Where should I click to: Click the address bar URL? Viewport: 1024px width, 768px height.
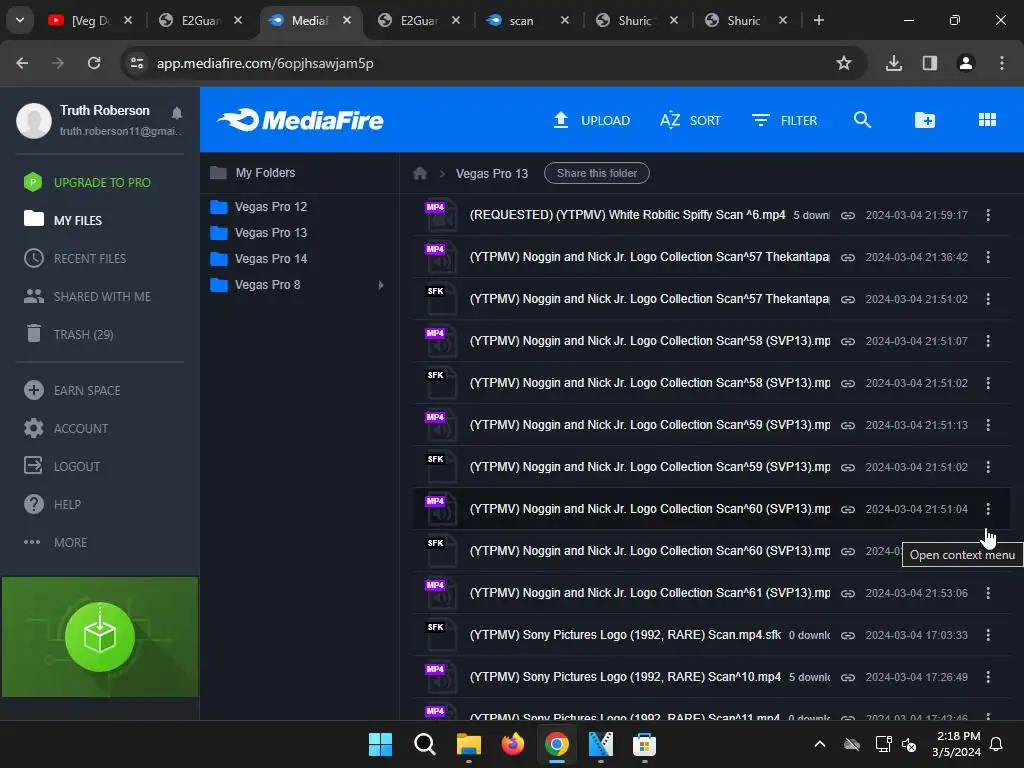pyautogui.click(x=265, y=63)
